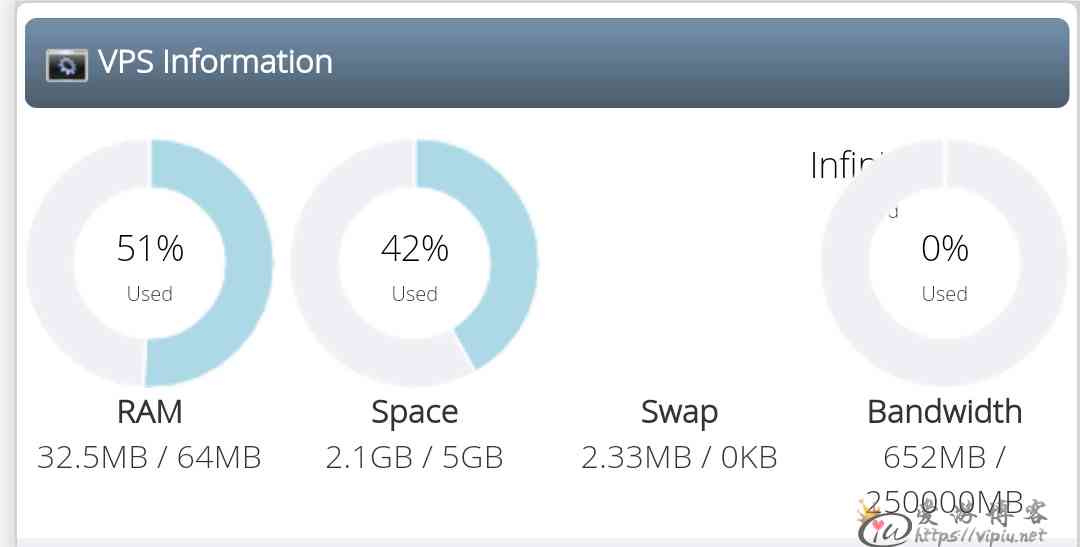Click the 42% Used label
The image size is (1080, 547).
(x=415, y=267)
